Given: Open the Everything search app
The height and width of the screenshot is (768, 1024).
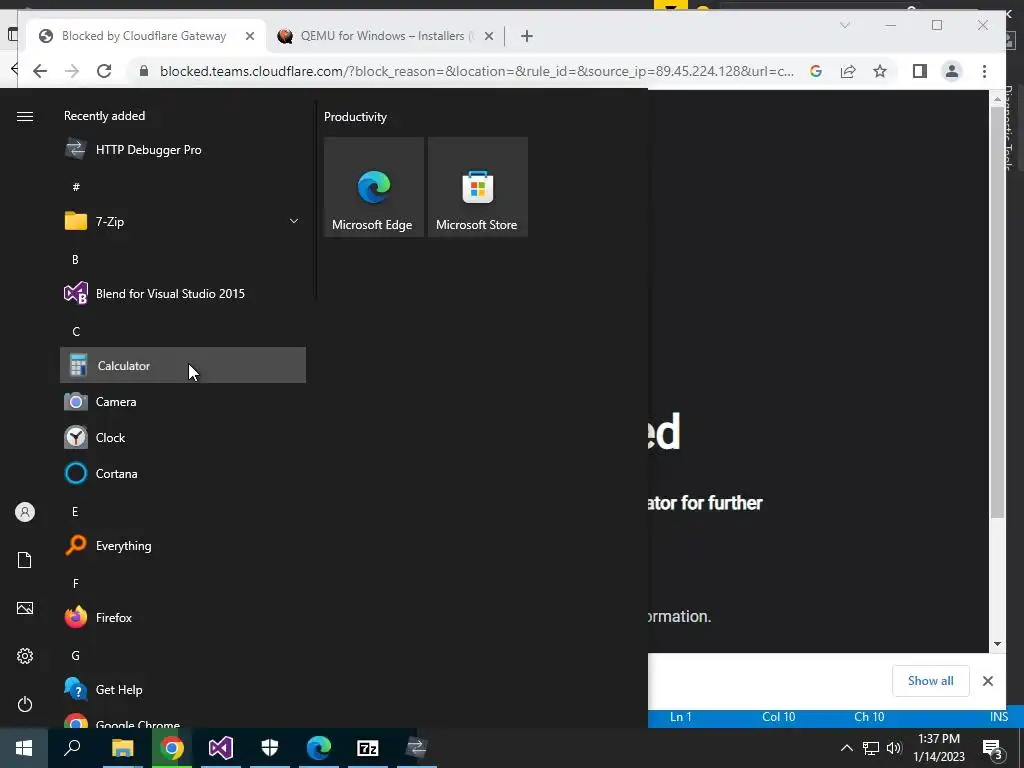Looking at the screenshot, I should pos(183,545).
